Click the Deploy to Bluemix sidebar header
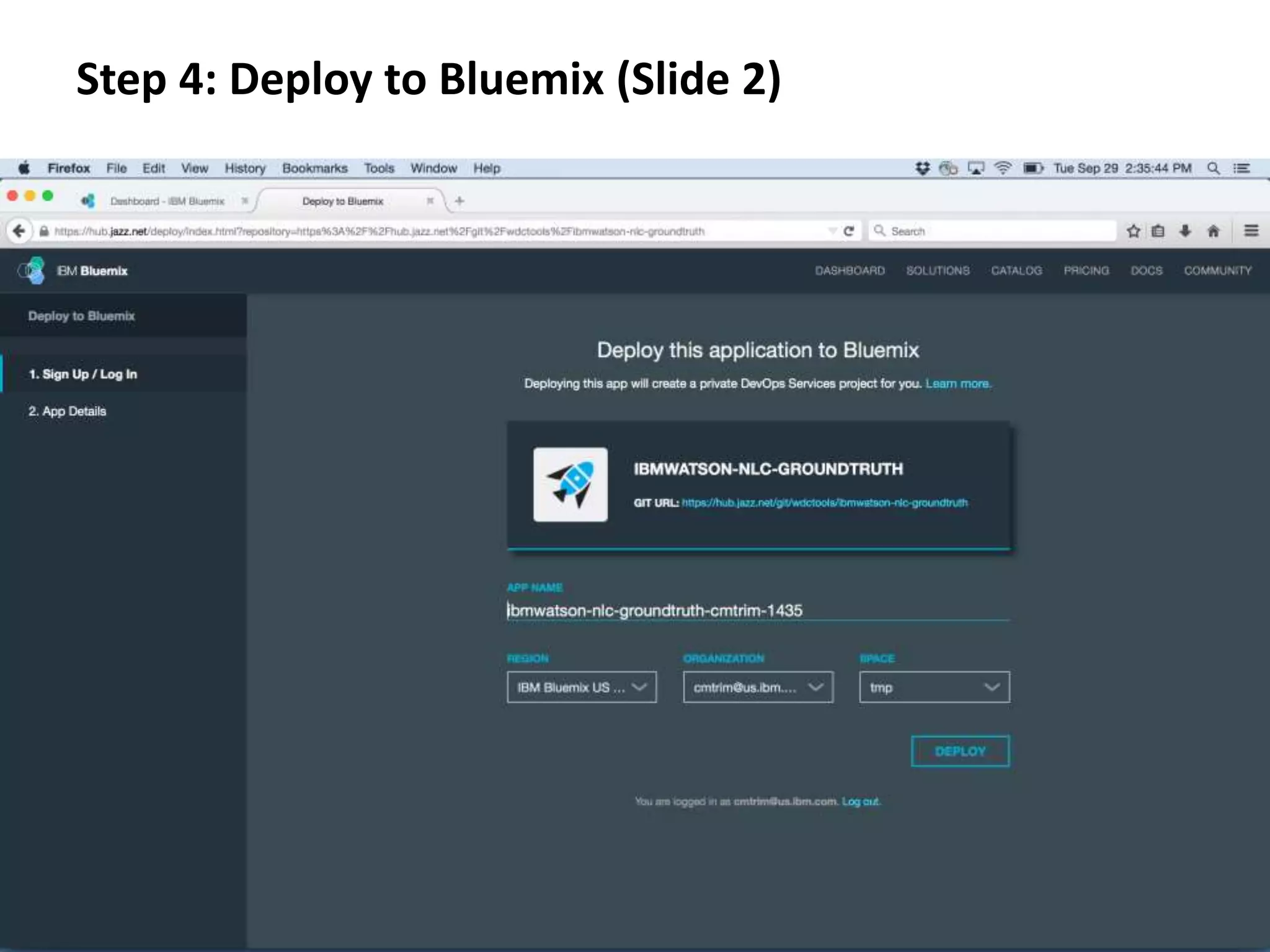The width and height of the screenshot is (1270, 952). coord(123,315)
